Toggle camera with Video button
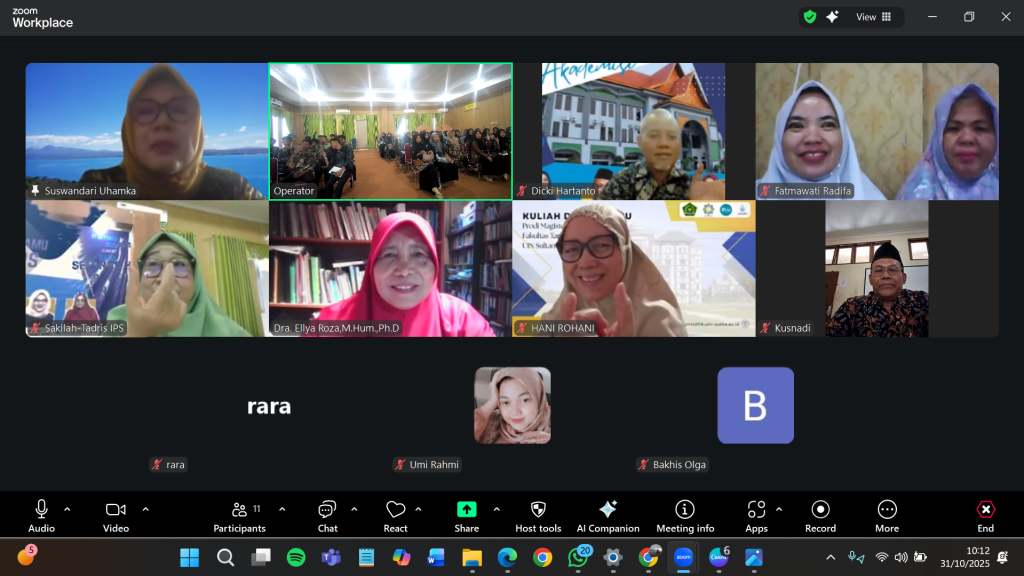 click(116, 514)
